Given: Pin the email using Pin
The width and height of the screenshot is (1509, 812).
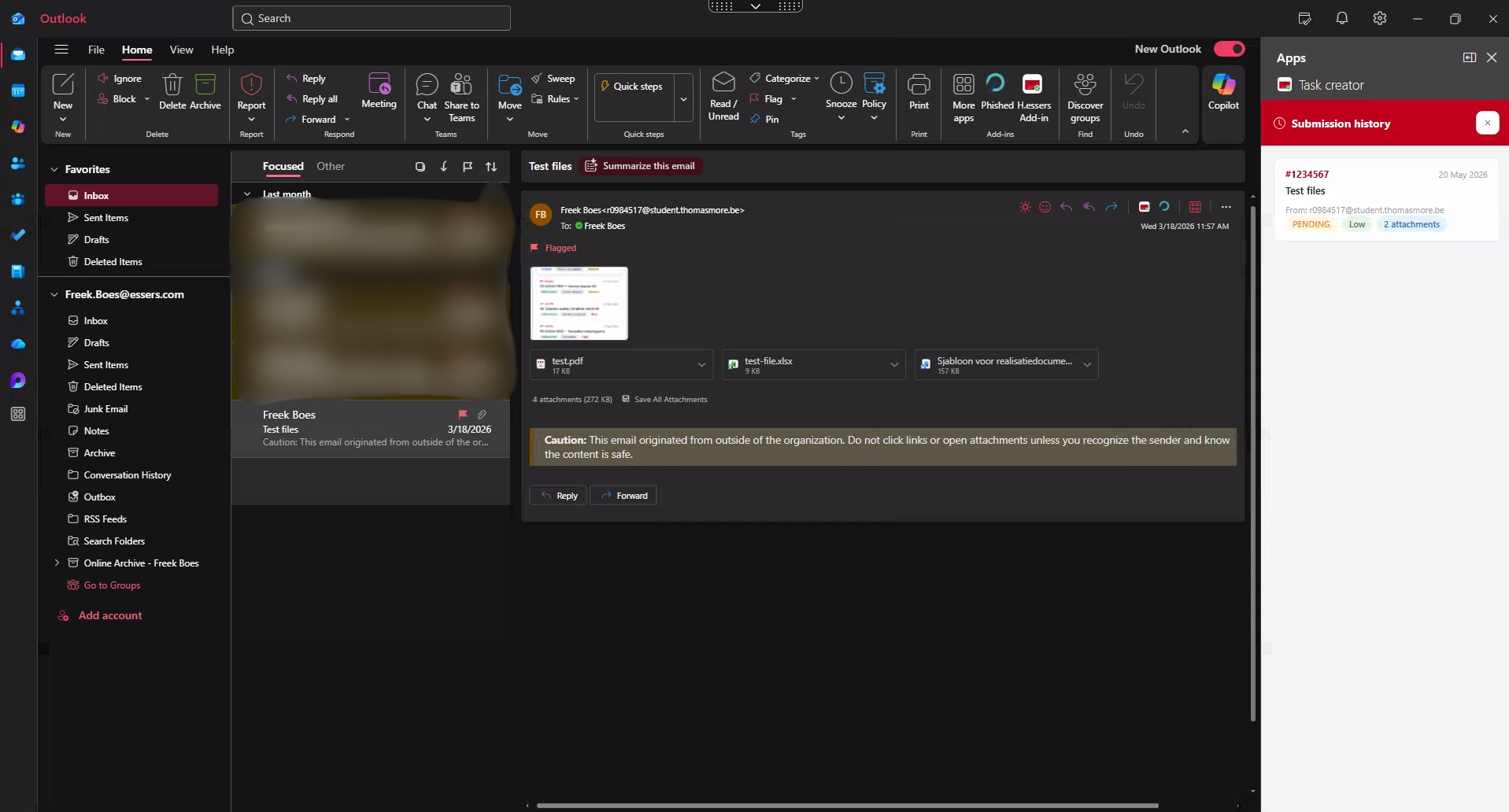Looking at the screenshot, I should [764, 119].
